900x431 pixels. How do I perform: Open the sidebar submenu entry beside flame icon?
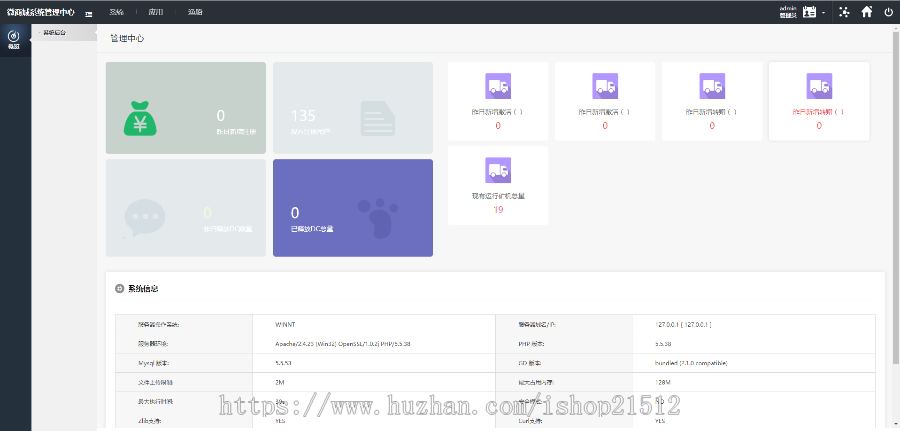pyautogui.click(x=55, y=33)
